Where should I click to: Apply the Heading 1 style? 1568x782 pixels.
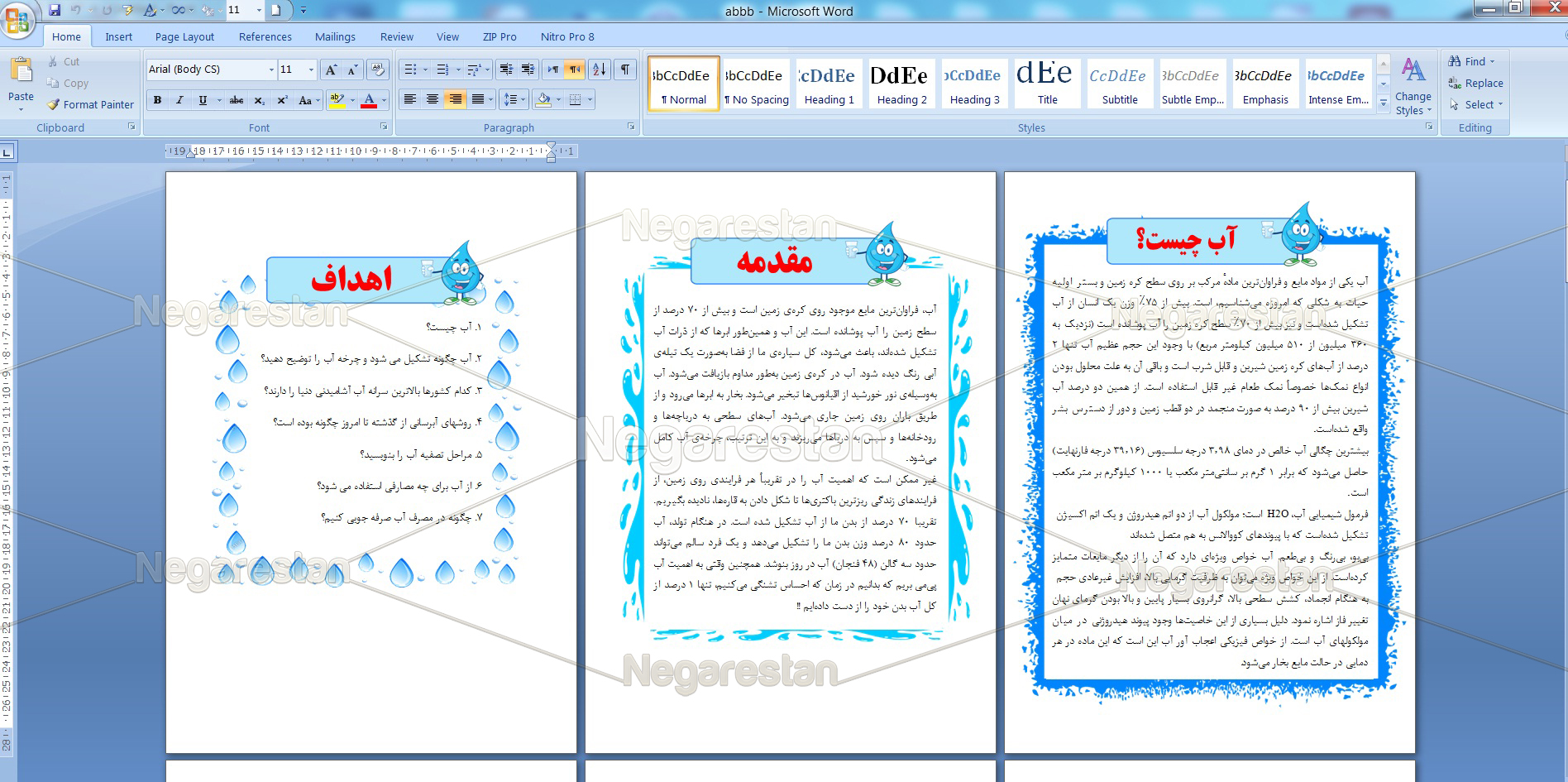829,84
